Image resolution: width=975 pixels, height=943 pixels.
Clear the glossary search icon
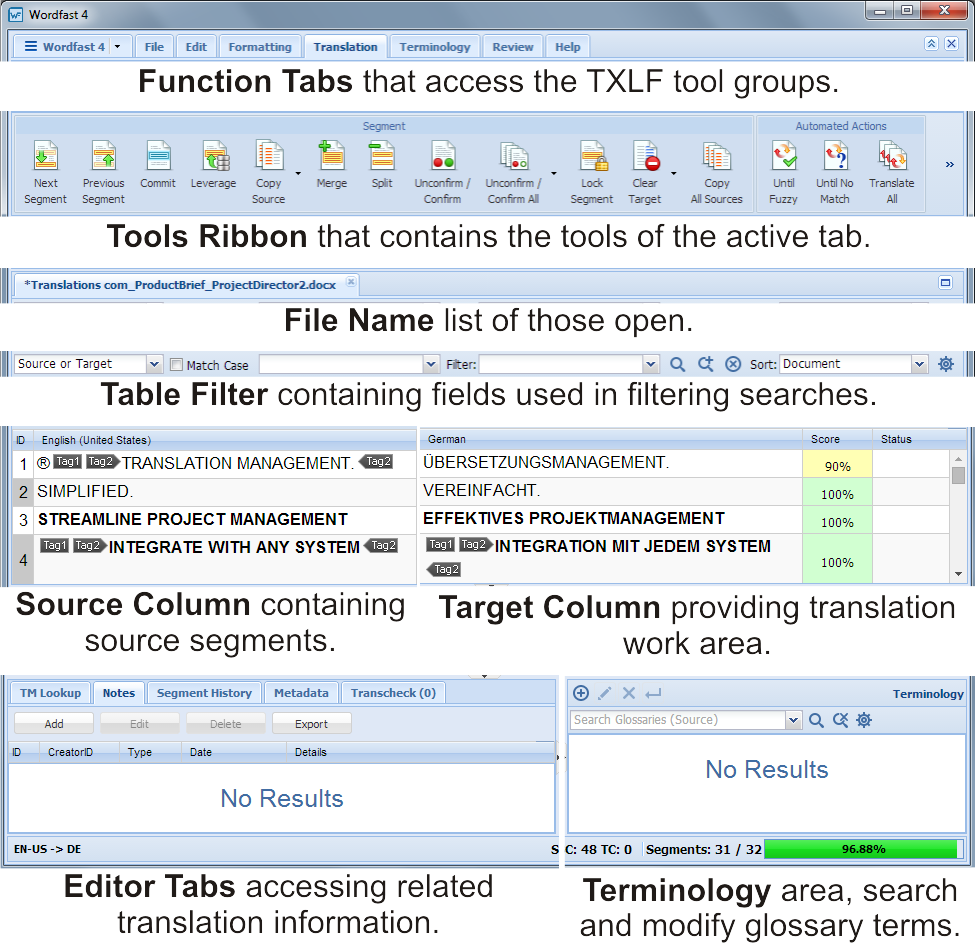pyautogui.click(x=840, y=720)
